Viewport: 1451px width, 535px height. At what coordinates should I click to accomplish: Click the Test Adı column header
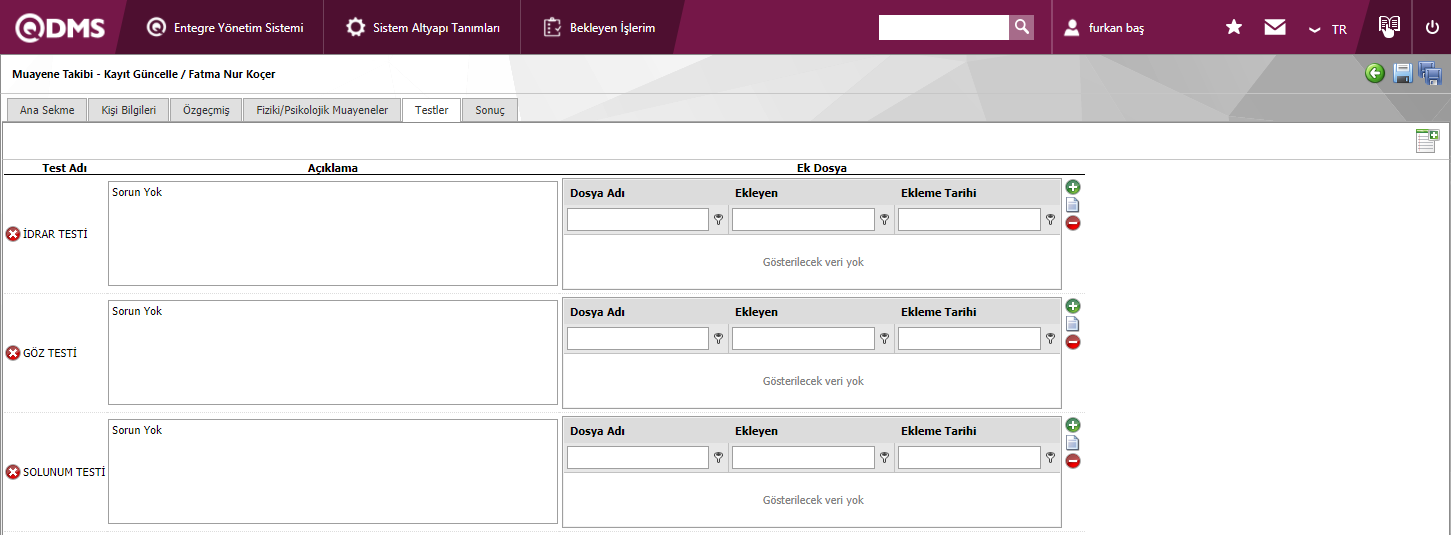[64, 168]
